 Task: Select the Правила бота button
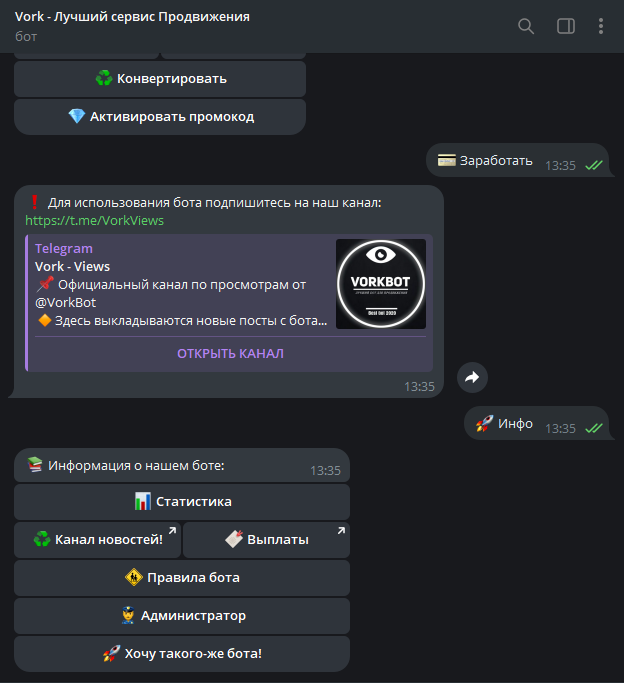coord(182,578)
